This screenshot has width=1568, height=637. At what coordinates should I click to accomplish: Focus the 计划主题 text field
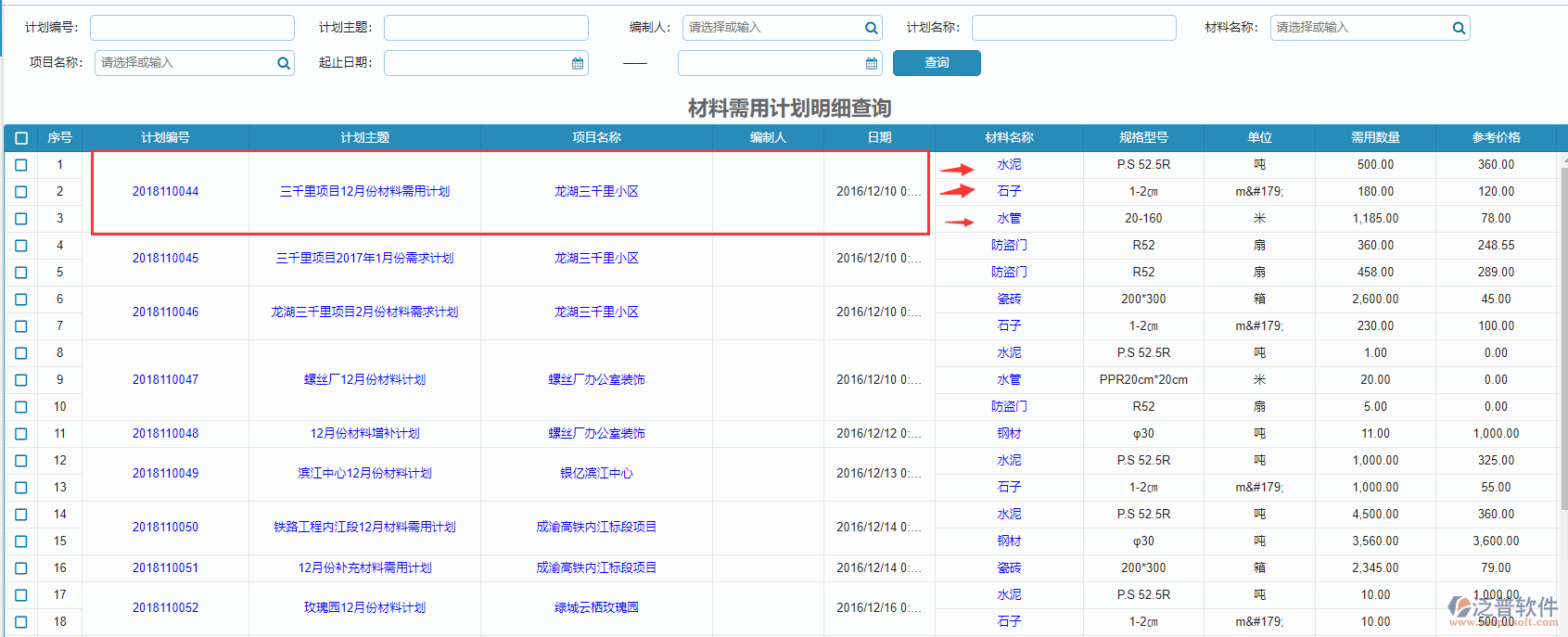(x=486, y=28)
